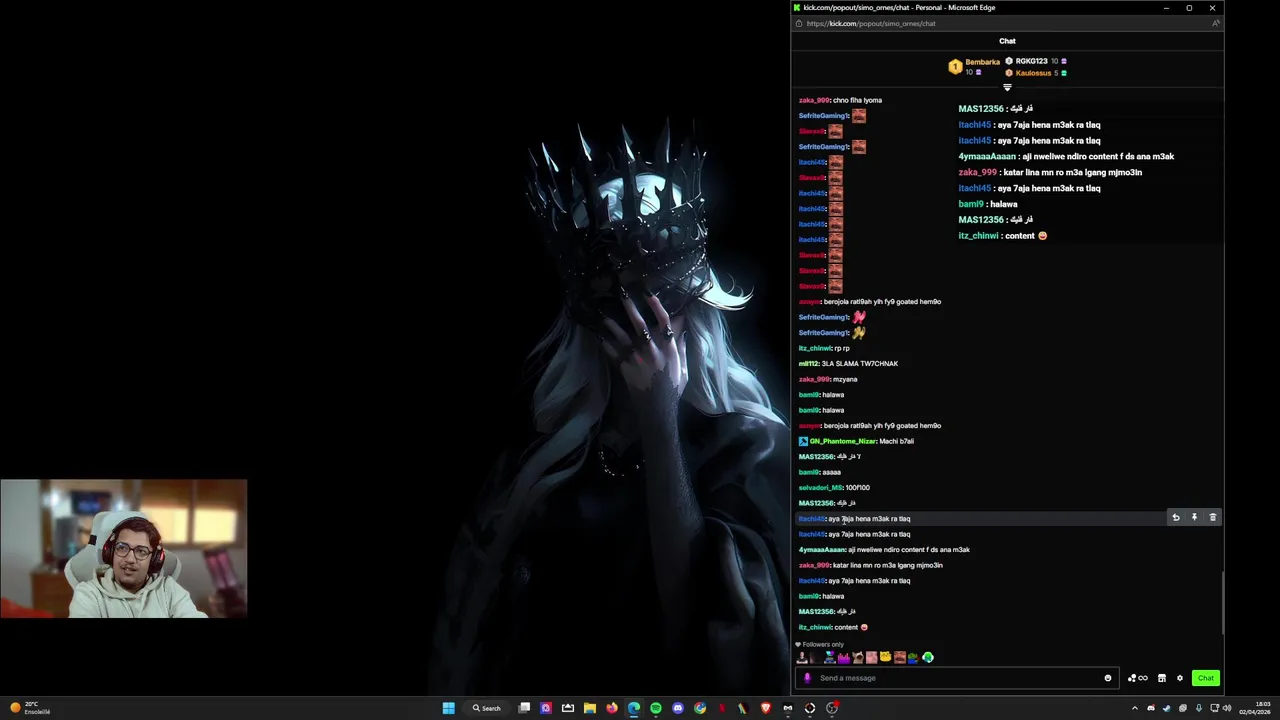The image size is (1280, 720).
Task: Open Kaulossus leaderboard entry
Action: click(1036, 73)
